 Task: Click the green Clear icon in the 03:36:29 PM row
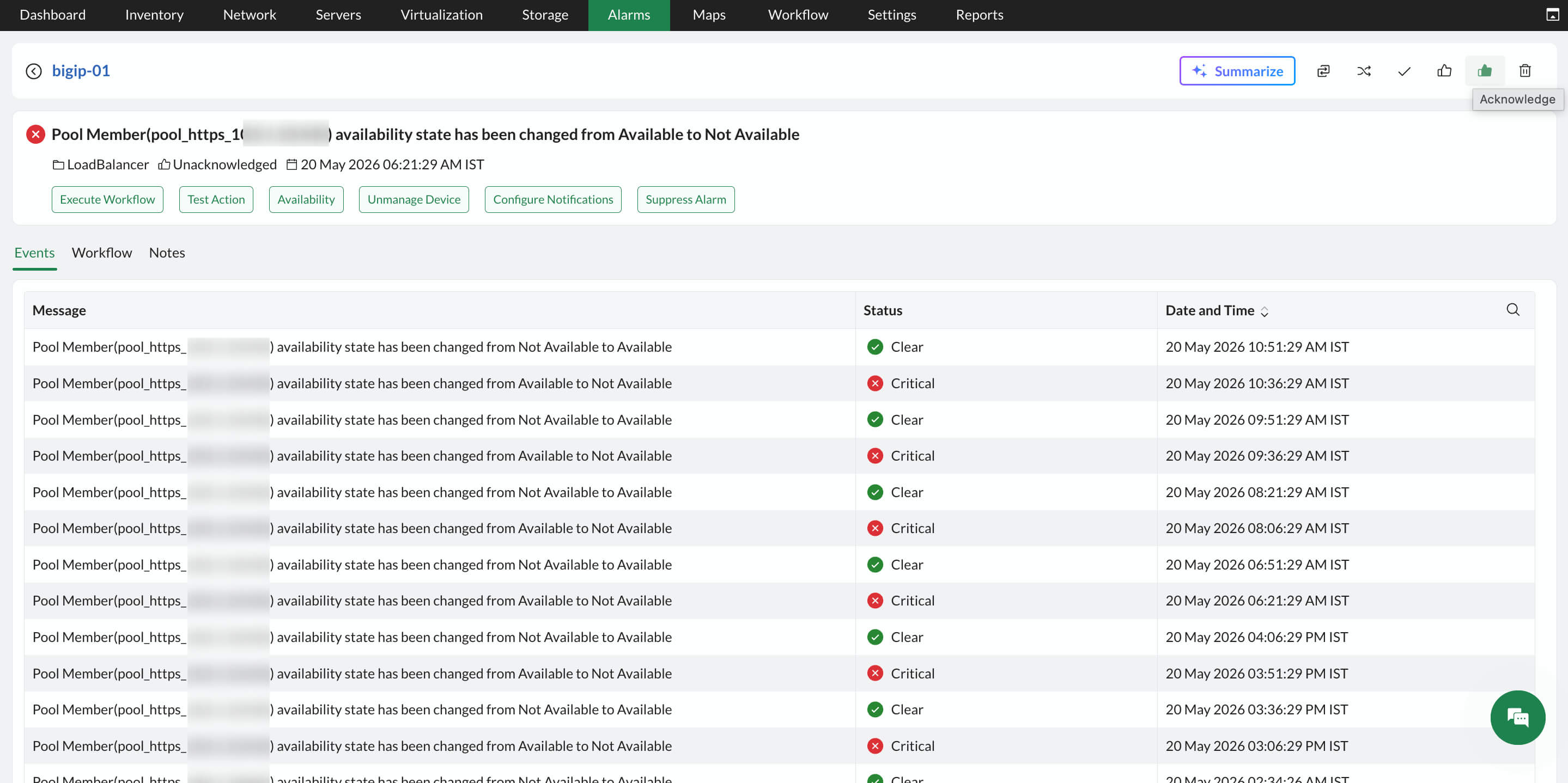874,709
